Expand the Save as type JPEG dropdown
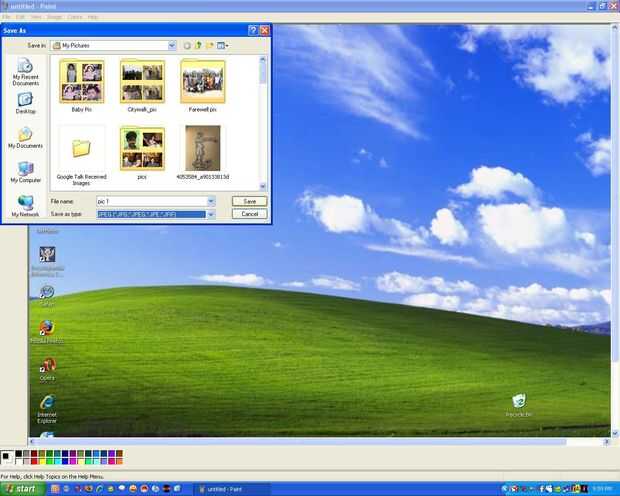The height and width of the screenshot is (496, 620). [x=211, y=214]
